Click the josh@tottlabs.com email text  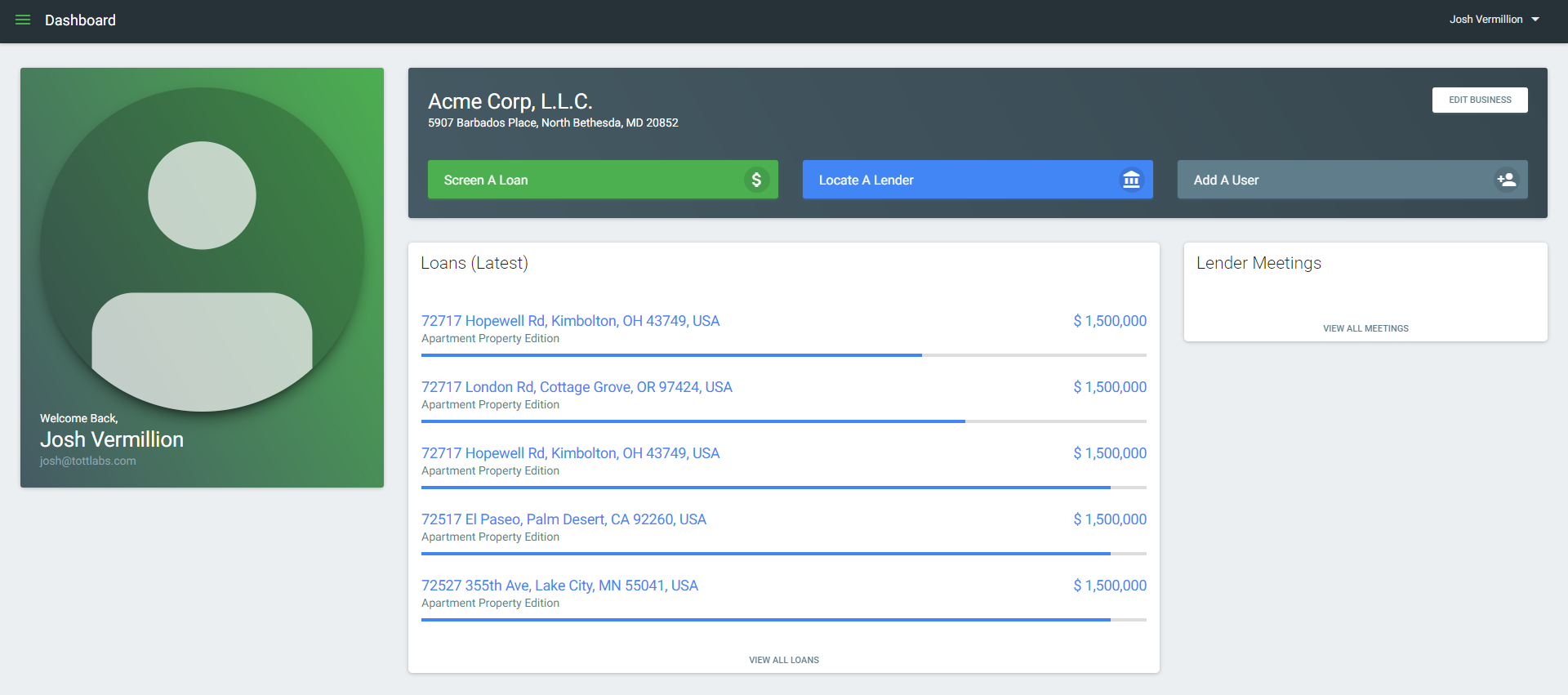[88, 461]
